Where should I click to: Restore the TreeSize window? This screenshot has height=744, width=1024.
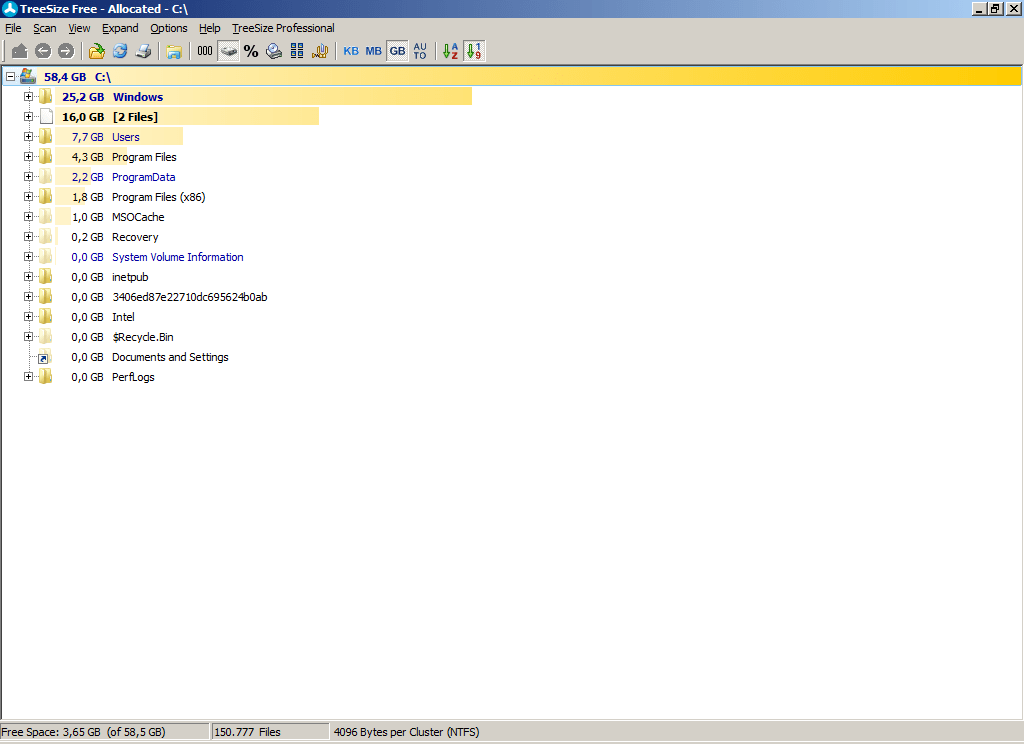pos(995,8)
